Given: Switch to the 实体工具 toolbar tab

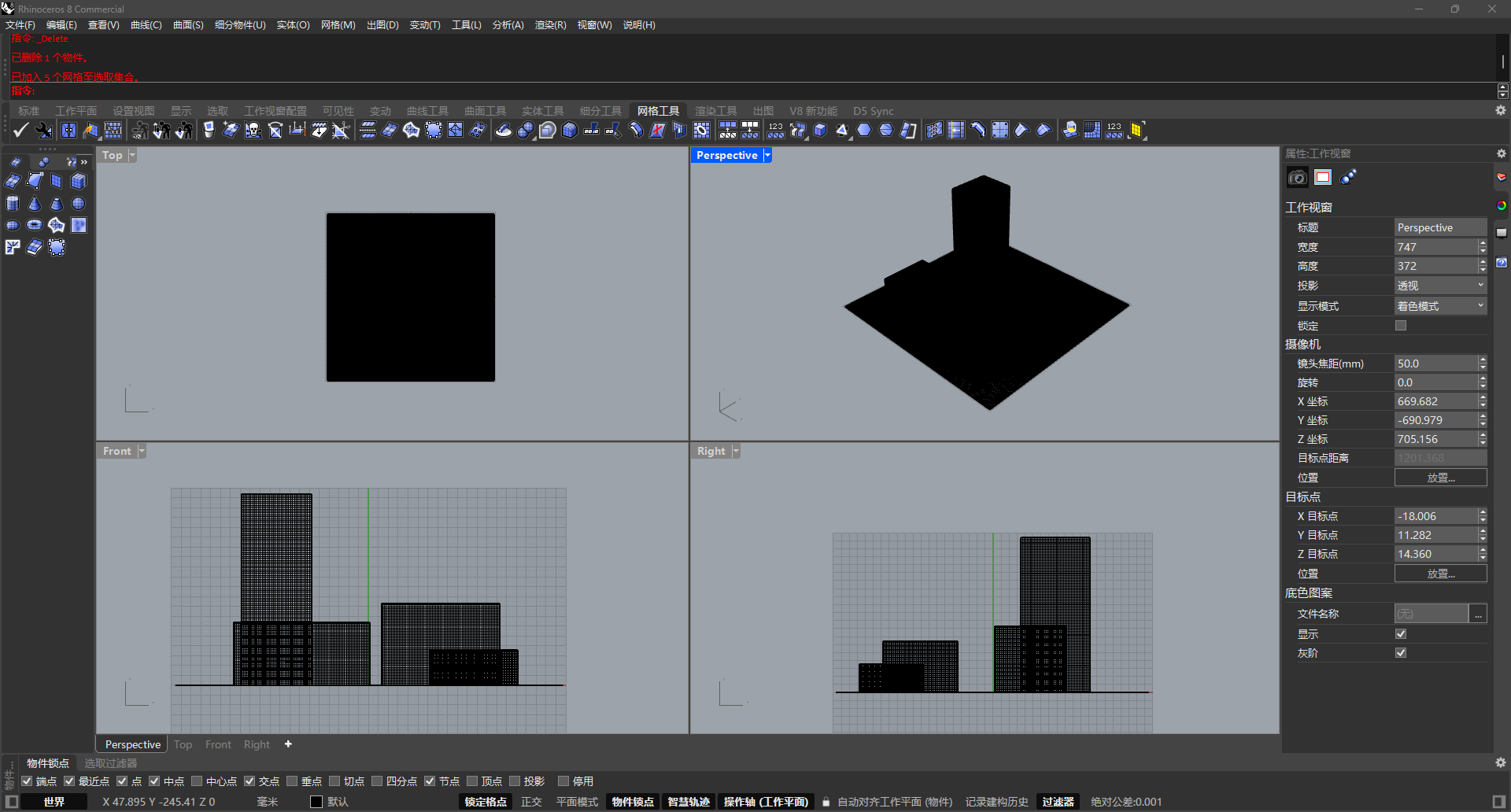Looking at the screenshot, I should [x=542, y=111].
